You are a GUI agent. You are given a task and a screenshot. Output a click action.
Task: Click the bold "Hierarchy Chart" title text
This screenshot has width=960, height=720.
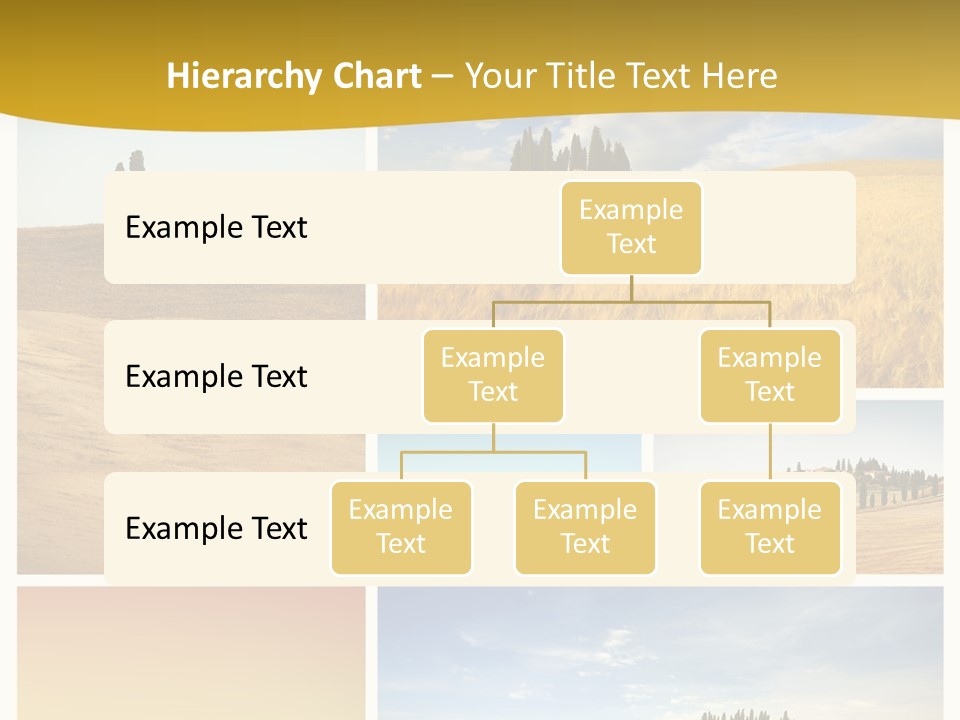(x=294, y=76)
